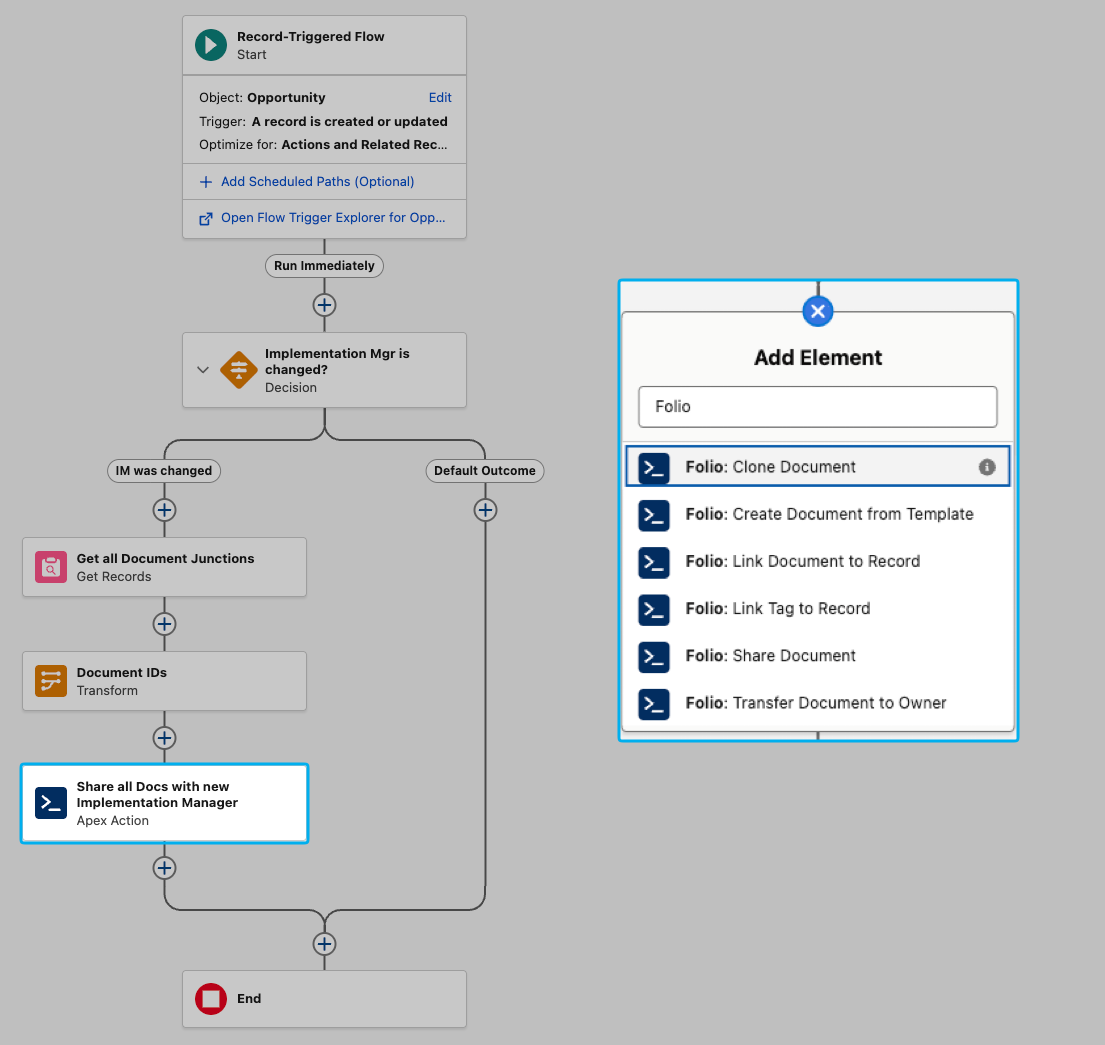
Task: Click the Folio: Clone Document apex icon
Action: pyautogui.click(x=654, y=467)
